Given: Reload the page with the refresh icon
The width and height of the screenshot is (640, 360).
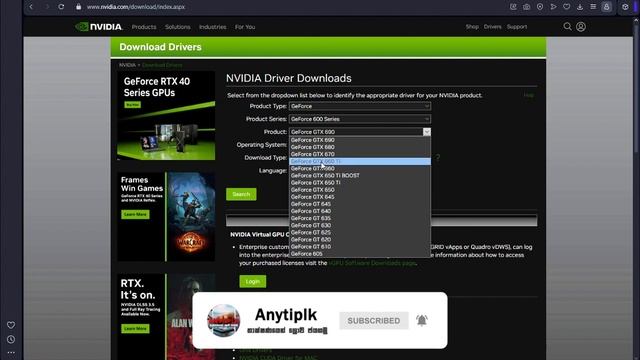Looking at the screenshot, I should click(61, 7).
